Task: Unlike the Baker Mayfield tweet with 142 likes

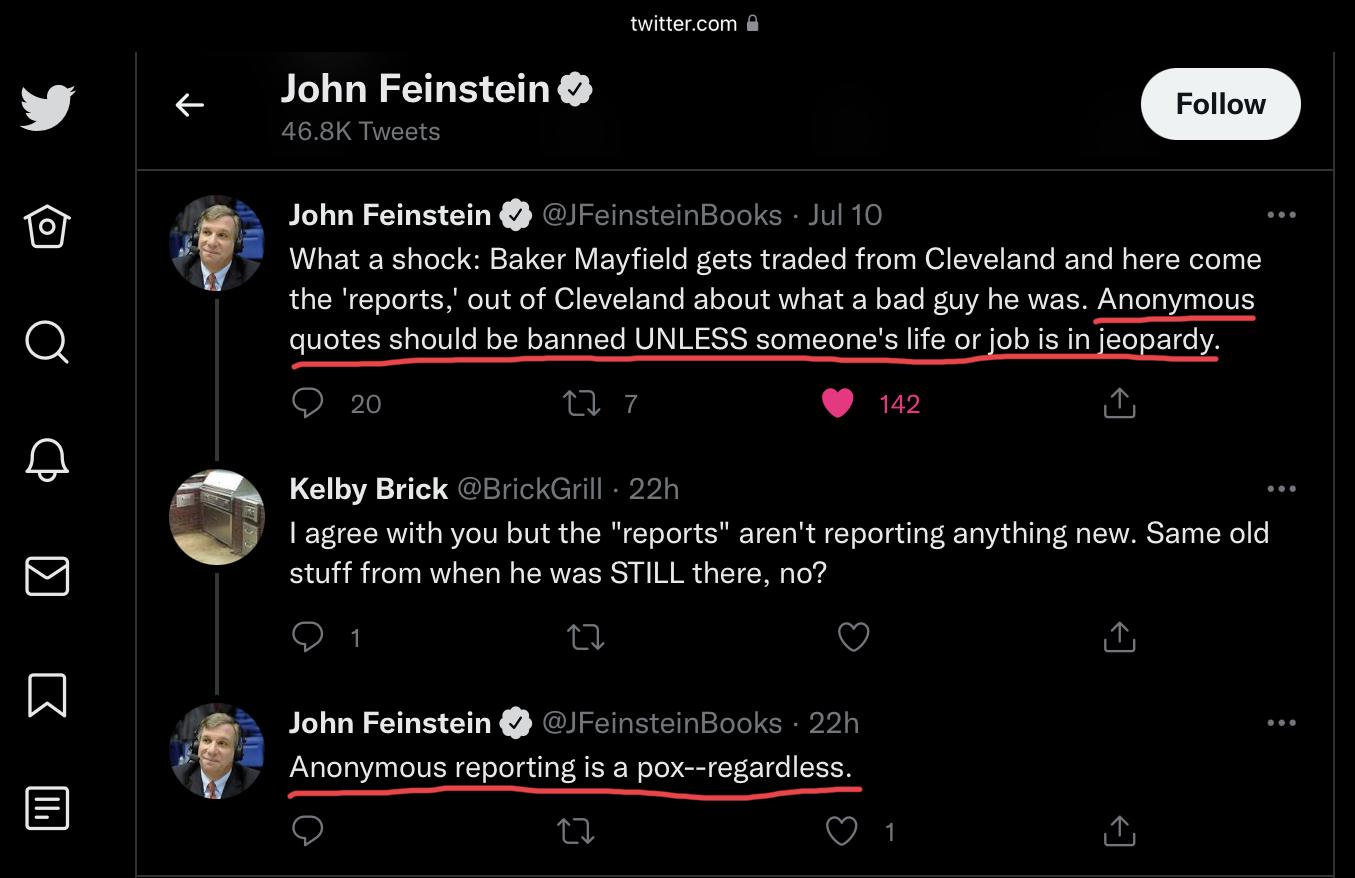Action: [837, 403]
